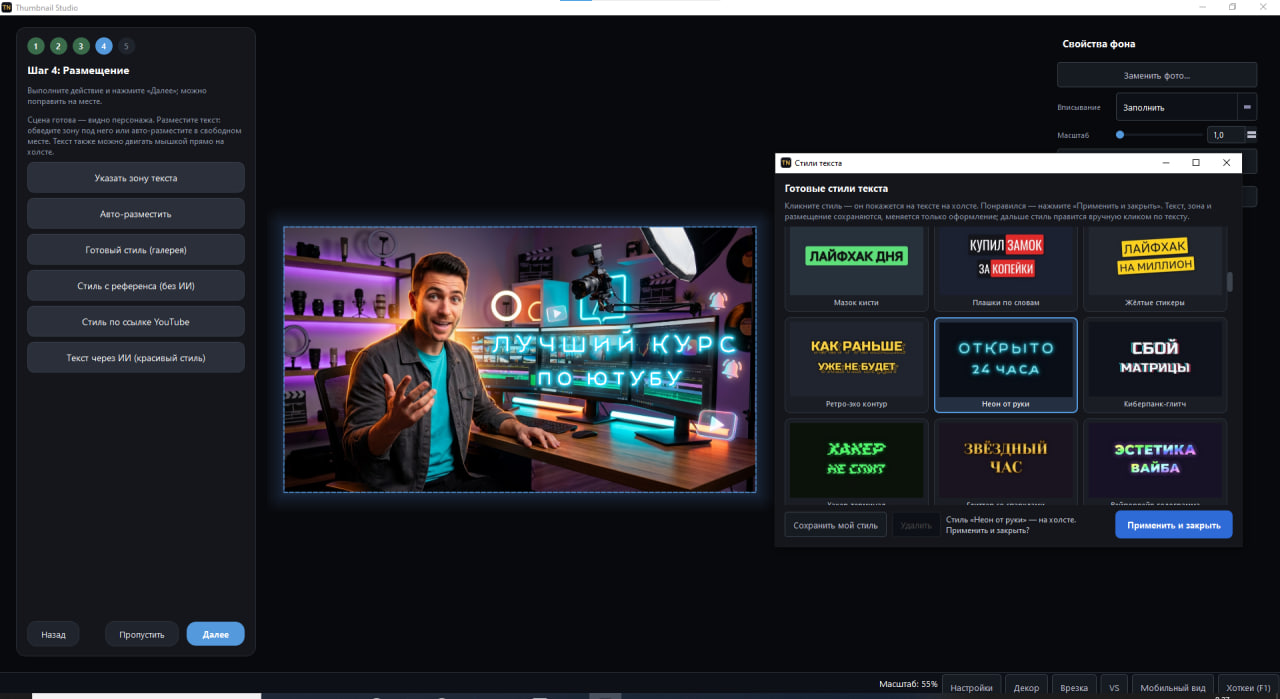Open Готовый стиль (галерея)

[136, 250]
